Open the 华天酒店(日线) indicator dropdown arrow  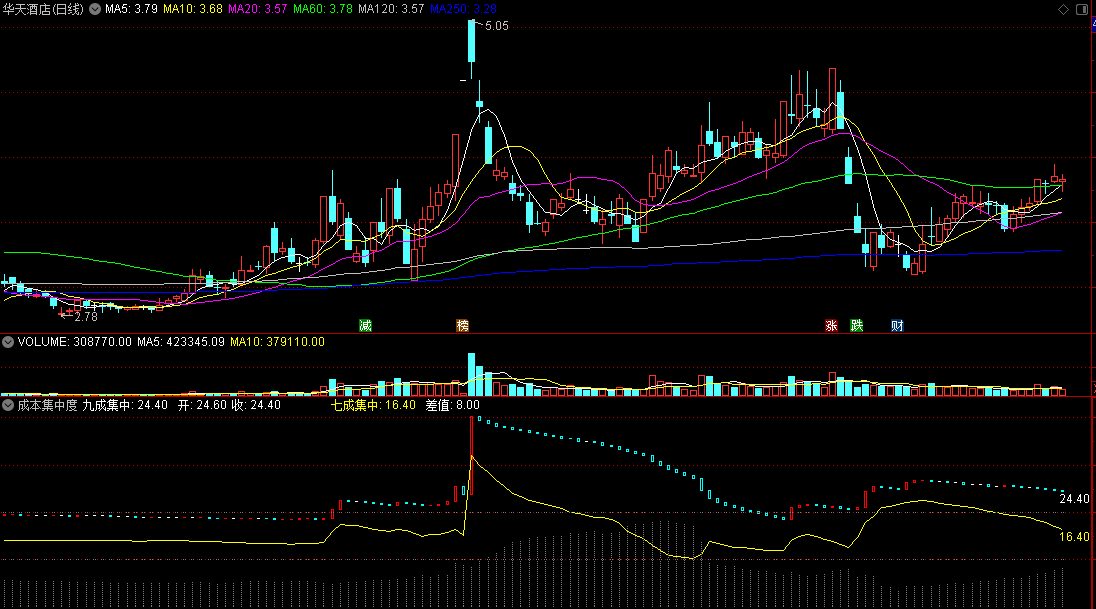95,9
